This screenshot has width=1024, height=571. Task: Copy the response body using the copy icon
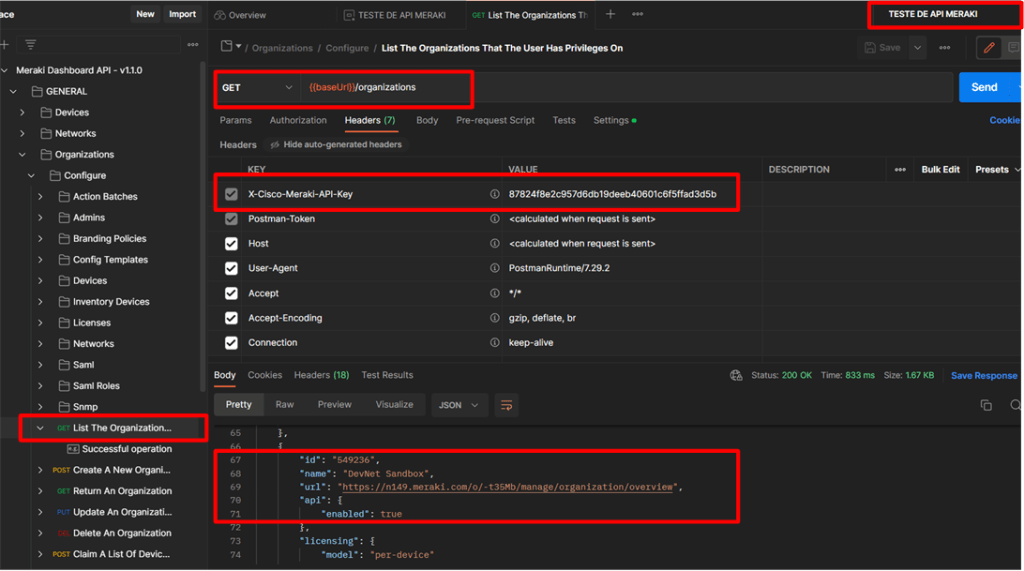pos(986,405)
